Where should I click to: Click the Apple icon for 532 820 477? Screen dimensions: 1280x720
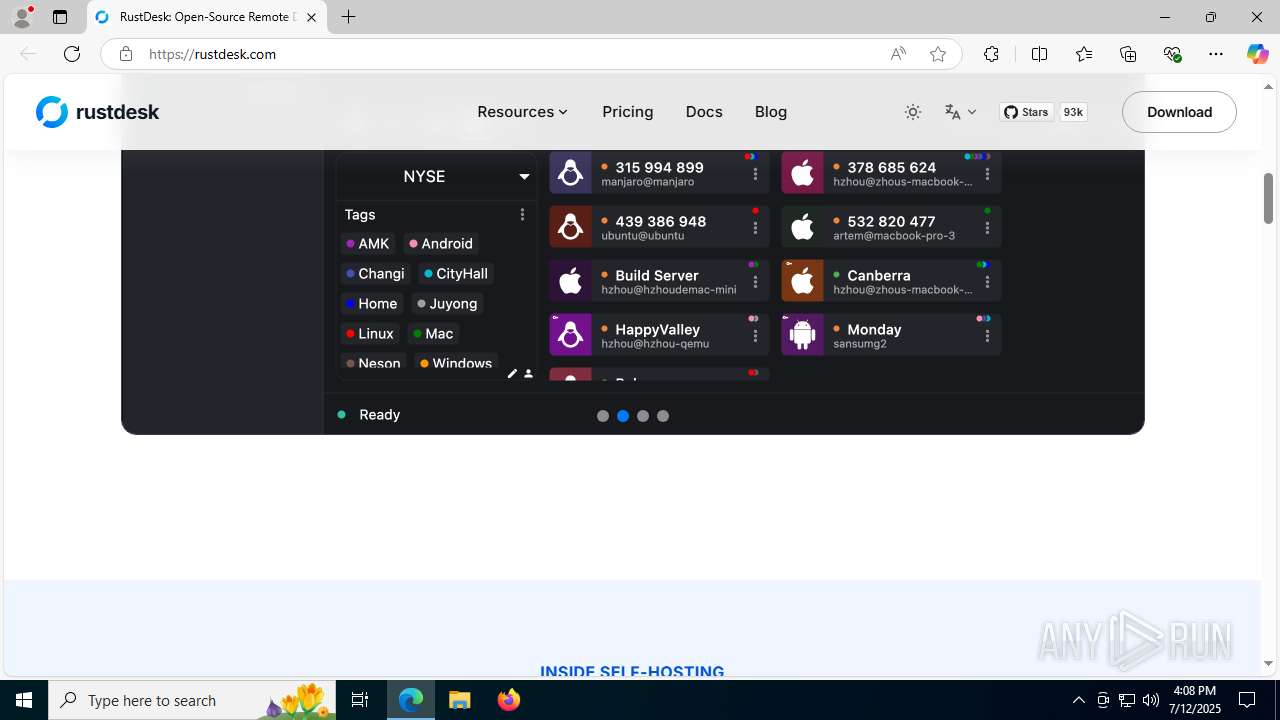[802, 227]
